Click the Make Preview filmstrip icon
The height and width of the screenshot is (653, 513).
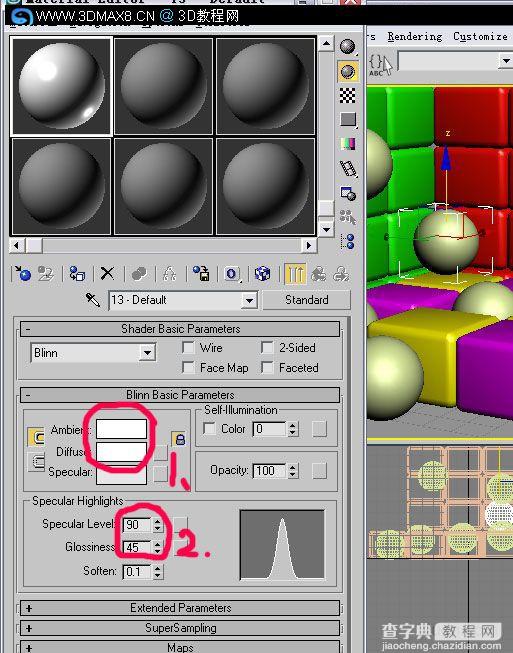[x=348, y=168]
